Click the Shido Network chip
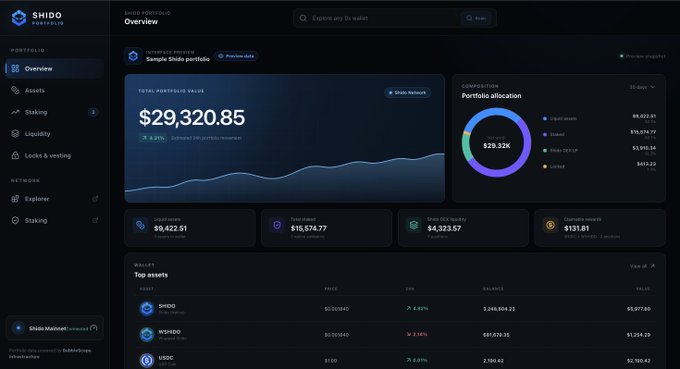The width and height of the screenshot is (680, 369). [407, 93]
